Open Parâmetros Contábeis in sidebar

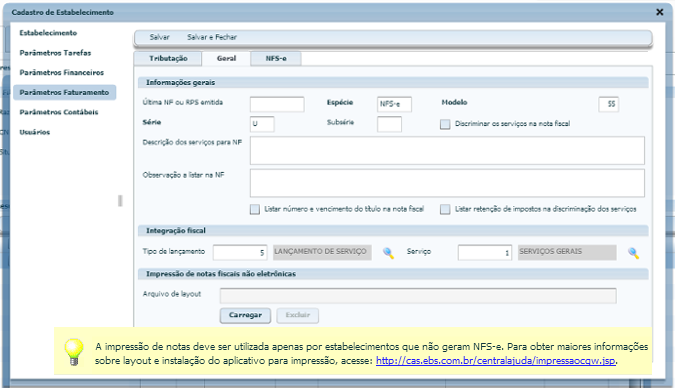point(59,112)
